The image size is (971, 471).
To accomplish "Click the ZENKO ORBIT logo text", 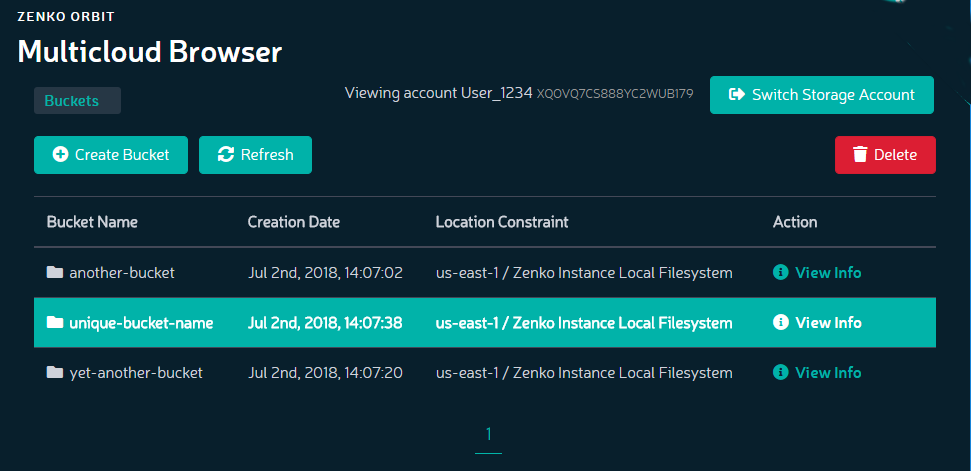I will pos(66,17).
